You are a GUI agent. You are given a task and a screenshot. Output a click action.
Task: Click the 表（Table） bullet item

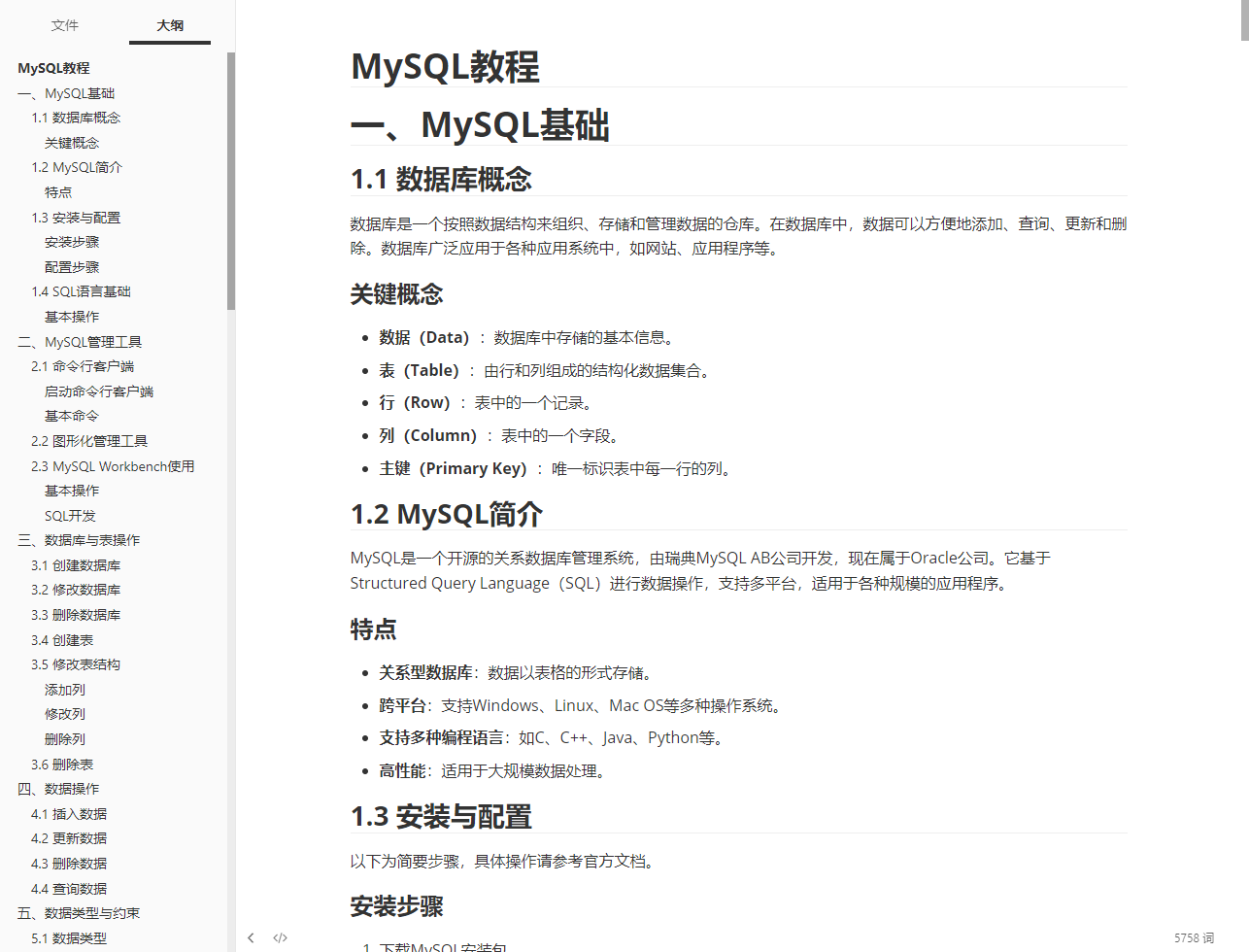click(x=546, y=370)
